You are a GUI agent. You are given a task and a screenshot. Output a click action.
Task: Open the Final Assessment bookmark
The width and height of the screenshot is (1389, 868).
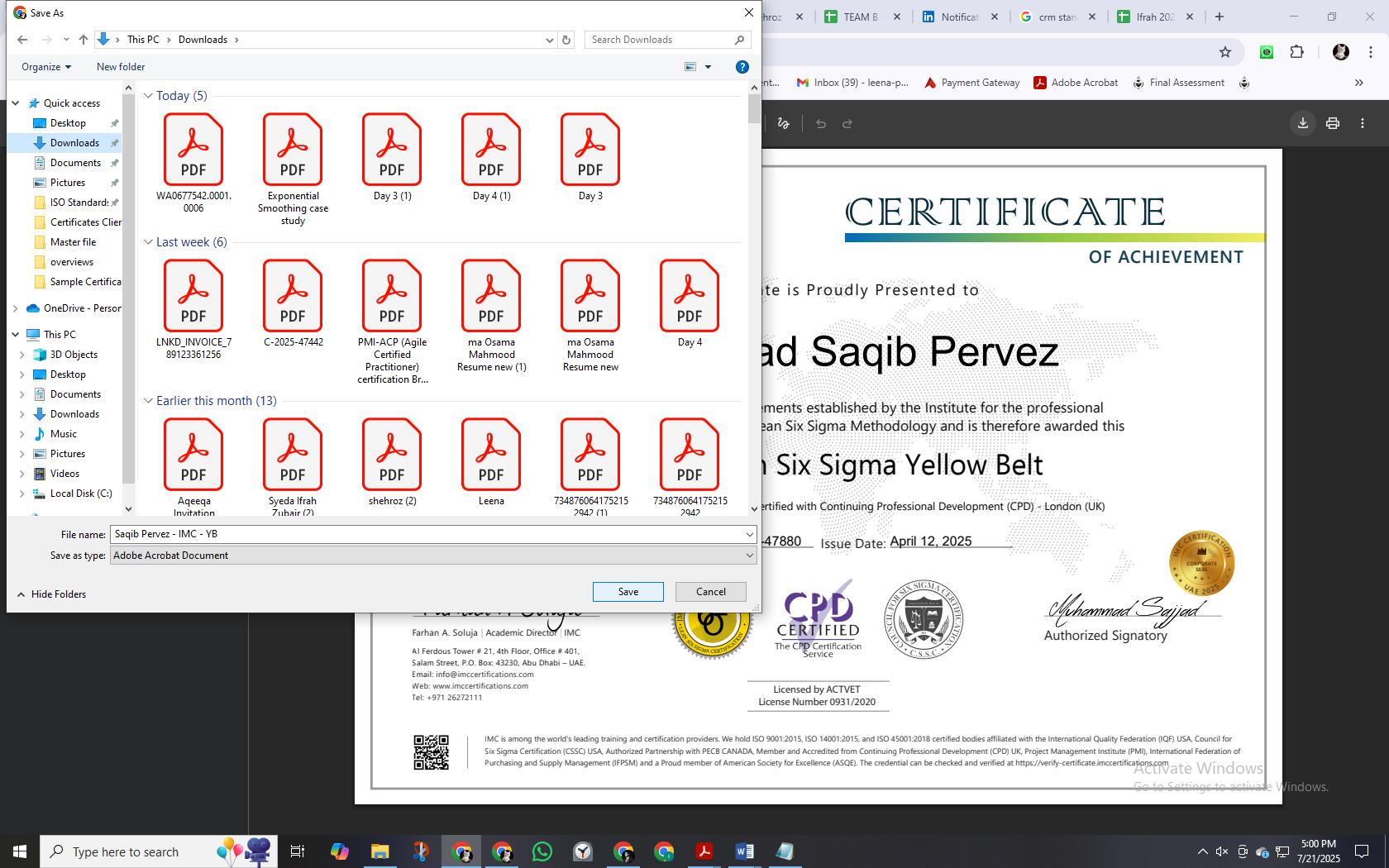coord(1178,83)
